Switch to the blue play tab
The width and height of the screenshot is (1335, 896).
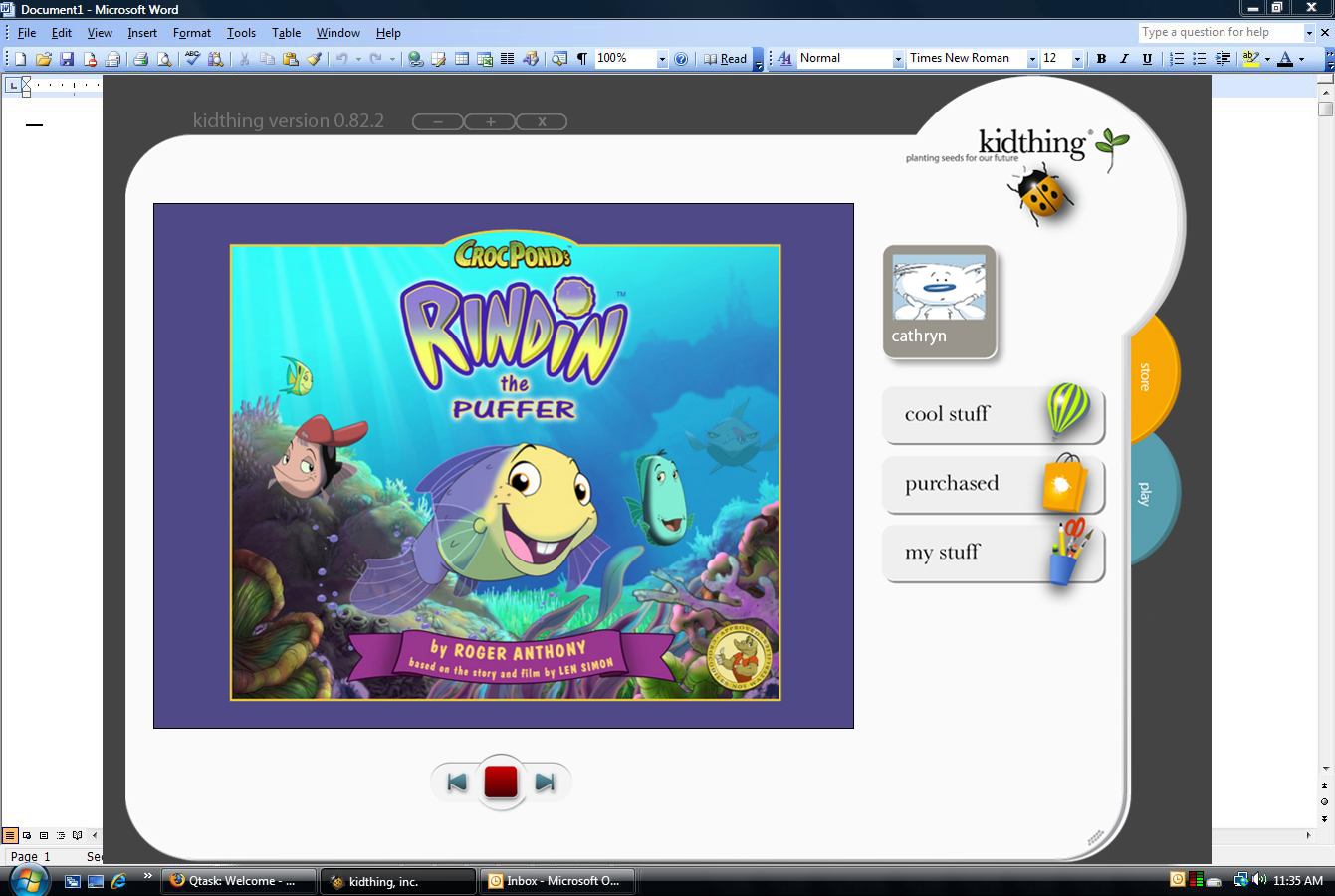[x=1153, y=494]
